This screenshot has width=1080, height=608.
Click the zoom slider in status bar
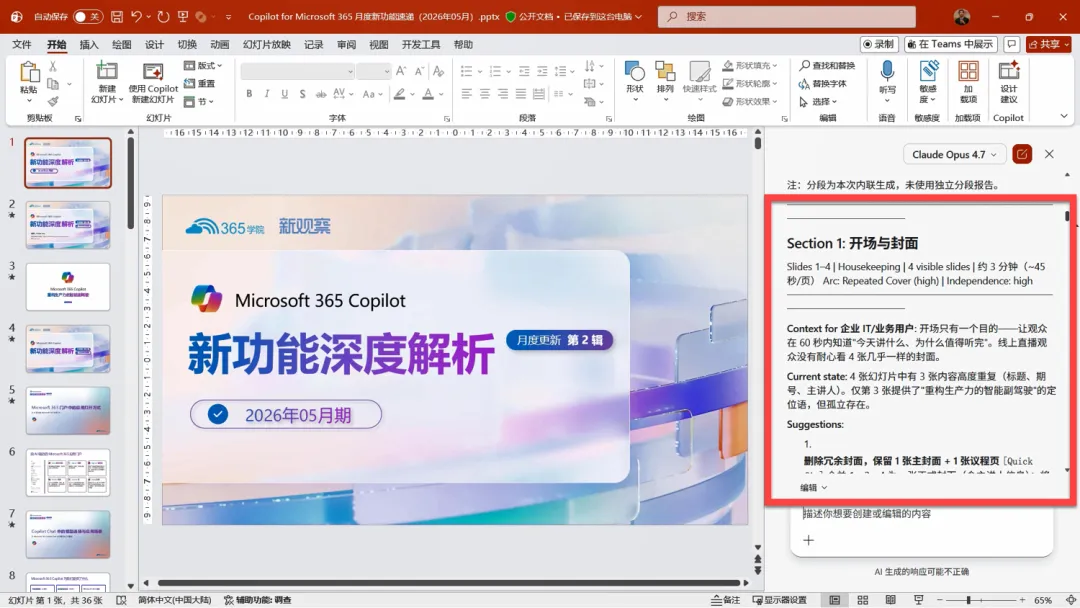981,600
